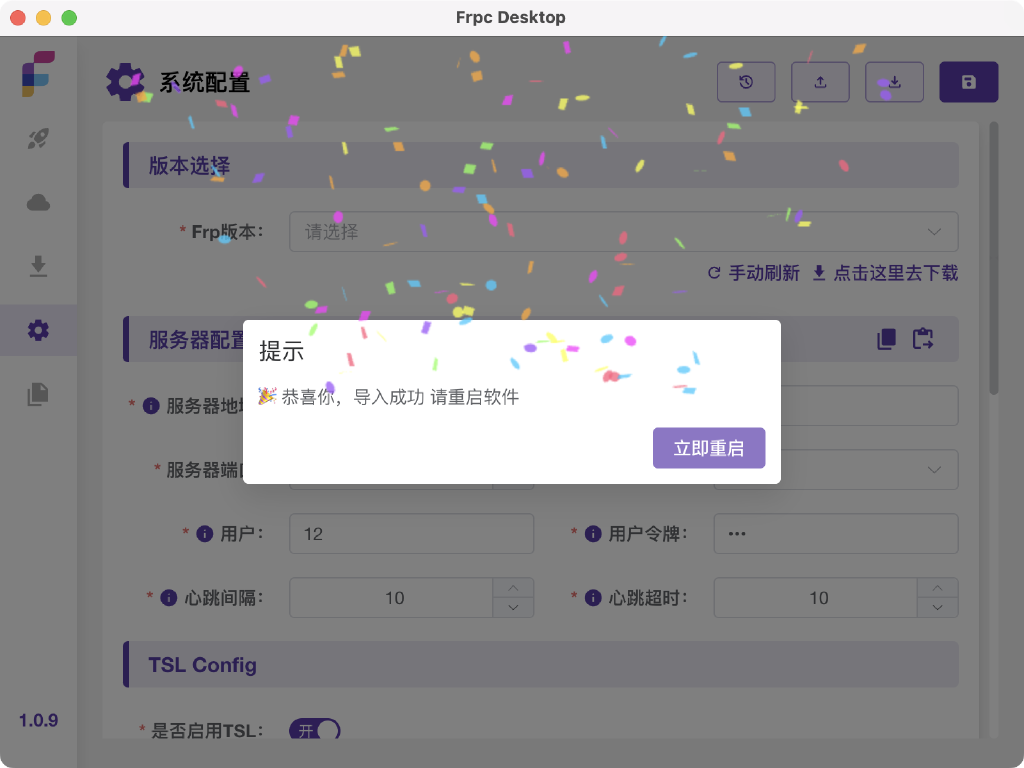Click inside the 用户 input field
This screenshot has height=768, width=1024.
pos(410,533)
